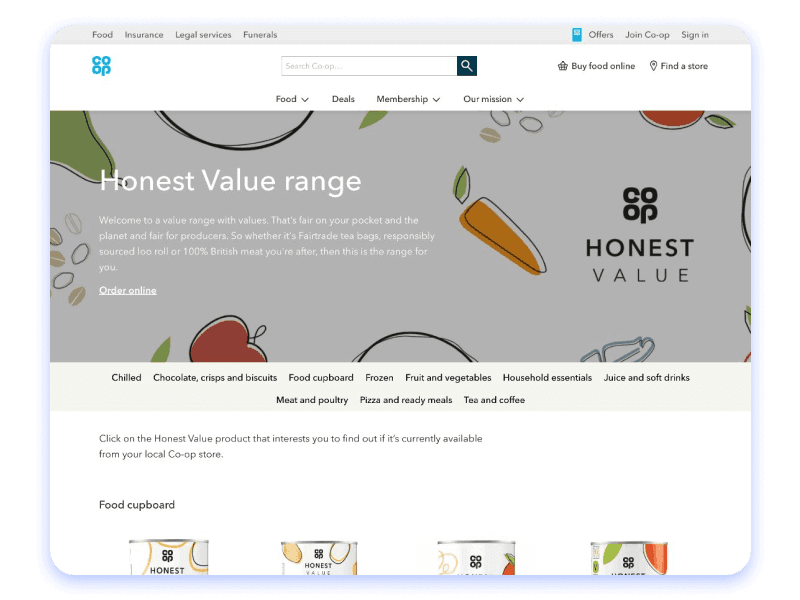
Task: Open the last Honest Value tin thumbnail
Action: 628,558
